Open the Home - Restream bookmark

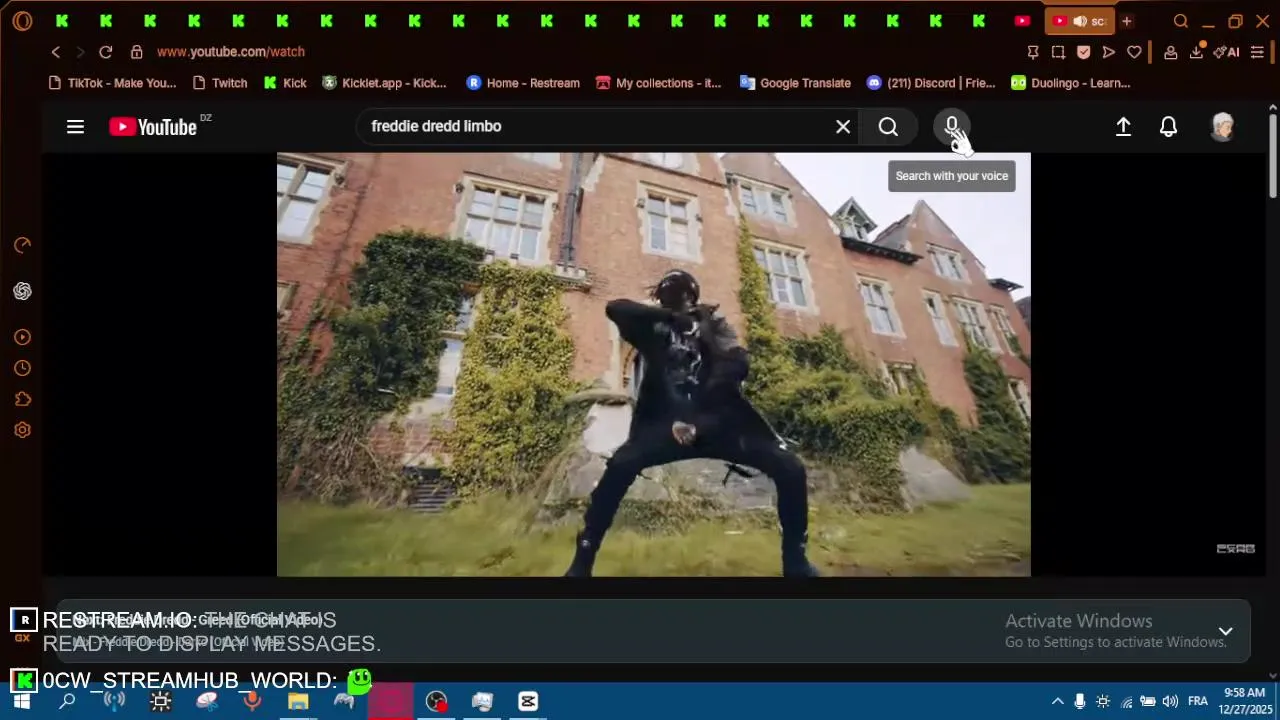click(523, 83)
